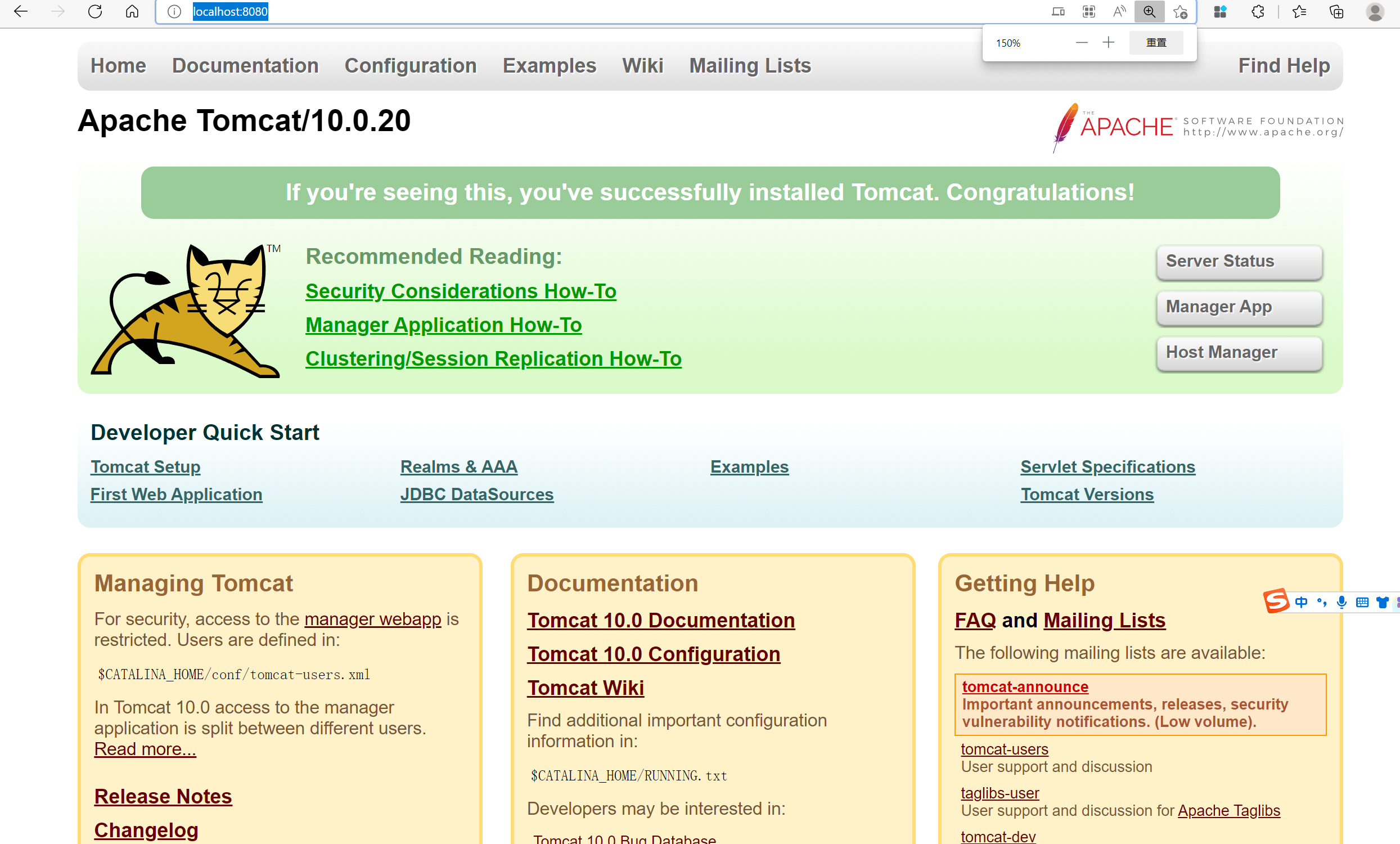Screen dimensions: 1400x844
Task: Toggle Sogou punctuation mode
Action: pos(1322,602)
